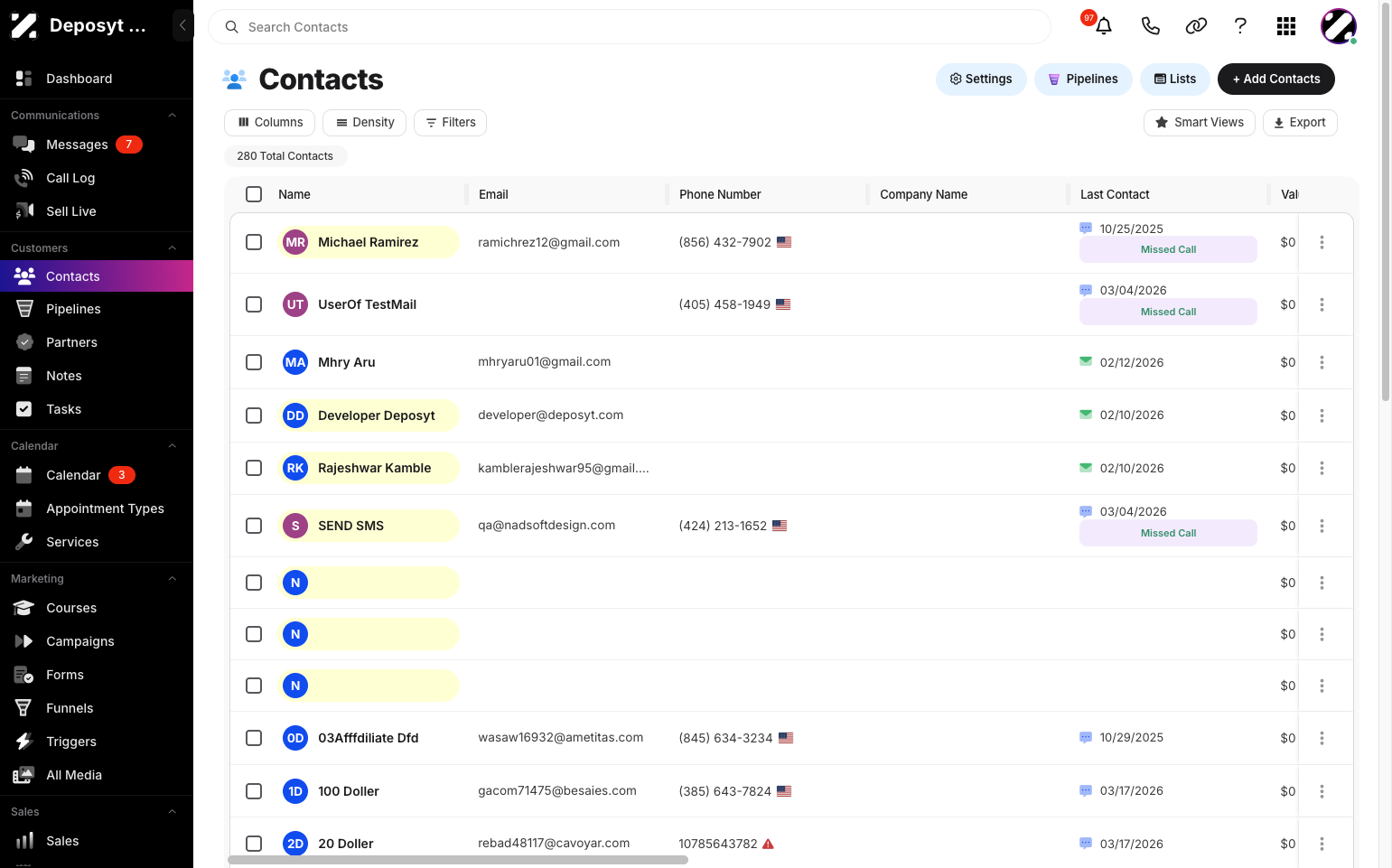Open the link icon in header
Screen dimensions: 1392x868
(1196, 26)
